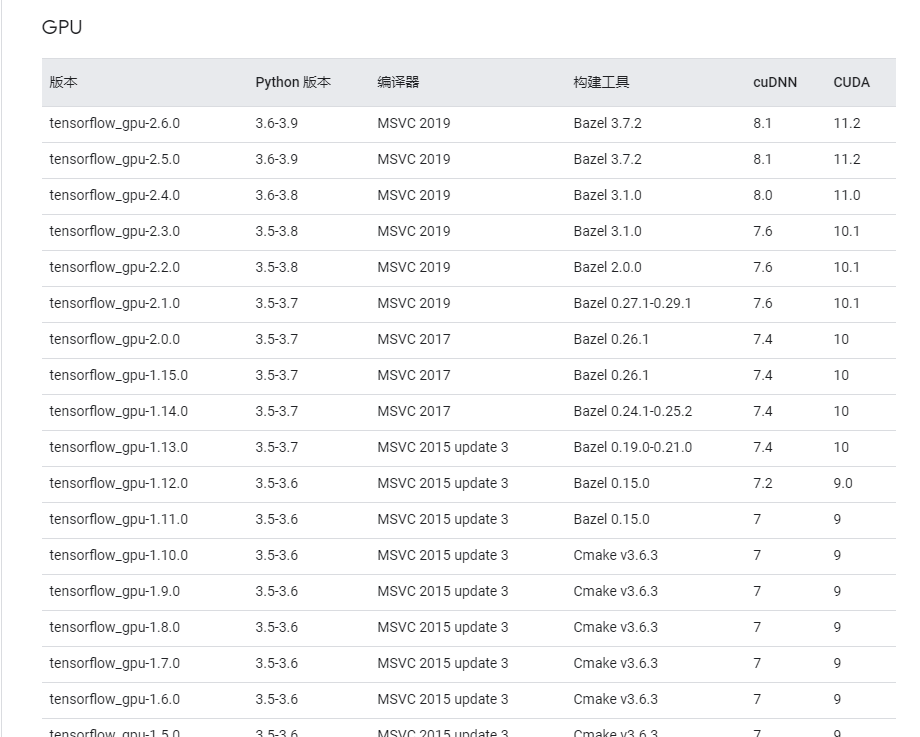The height and width of the screenshot is (737, 920).
Task: Click CUDA 10.1 in tensorflow_gpu-2.2.0 row
Action: 847,268
